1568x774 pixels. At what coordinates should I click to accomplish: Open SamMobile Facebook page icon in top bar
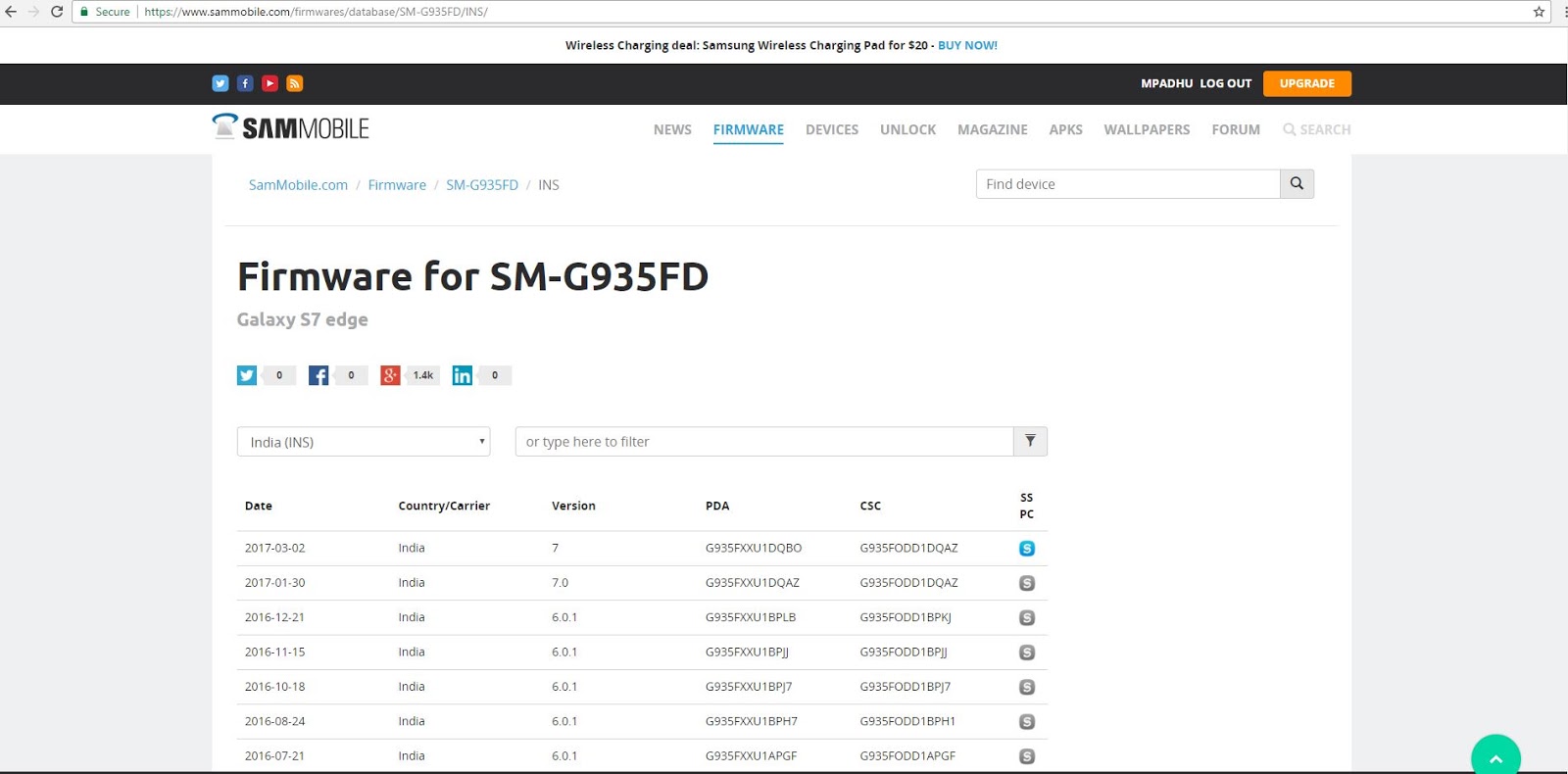tap(245, 83)
